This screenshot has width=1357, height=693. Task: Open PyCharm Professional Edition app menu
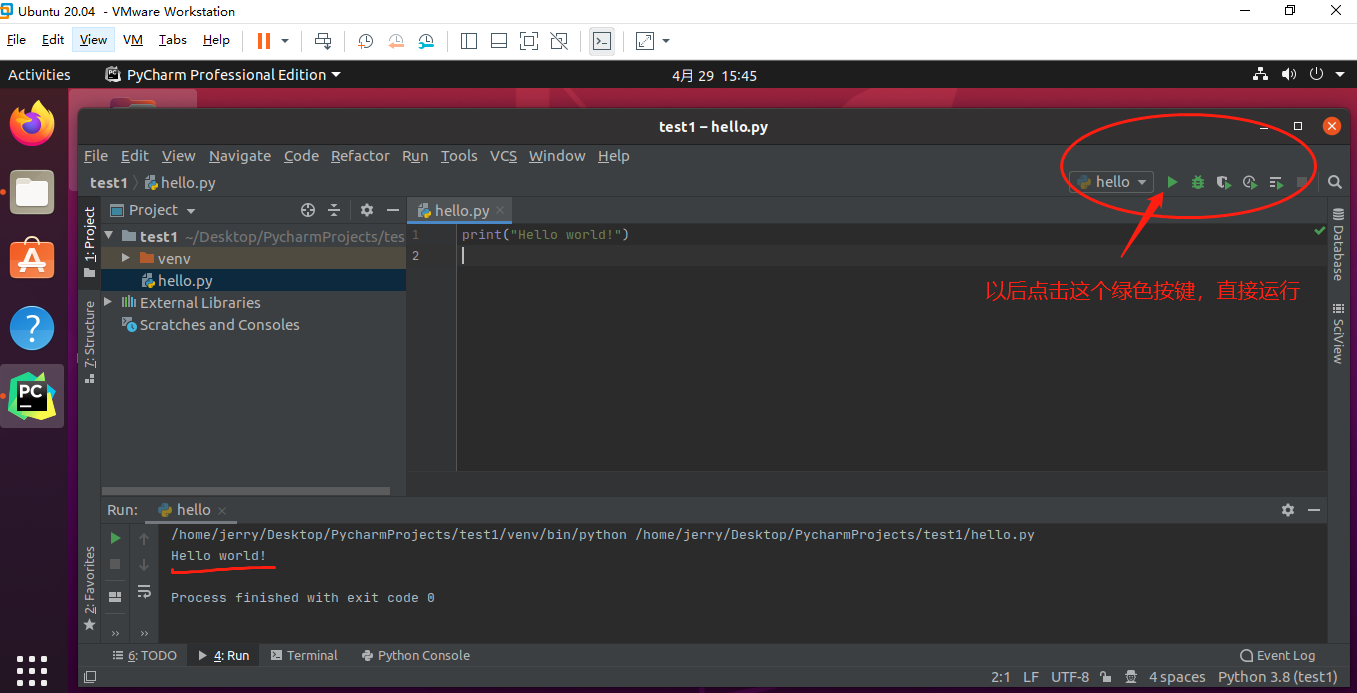[223, 75]
